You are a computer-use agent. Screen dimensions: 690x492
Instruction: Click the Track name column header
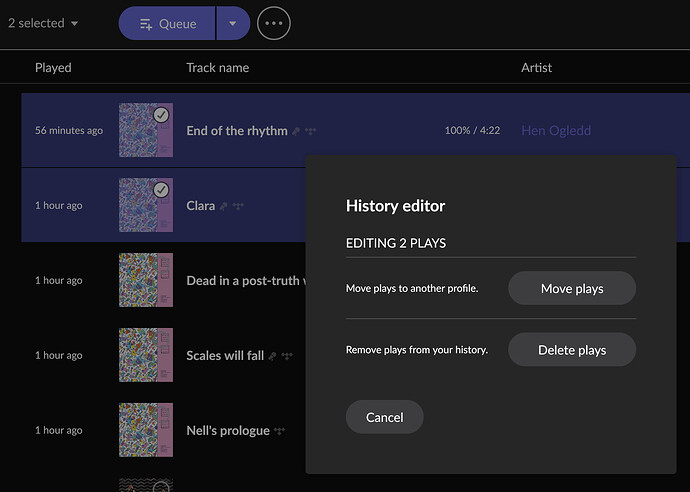click(217, 68)
